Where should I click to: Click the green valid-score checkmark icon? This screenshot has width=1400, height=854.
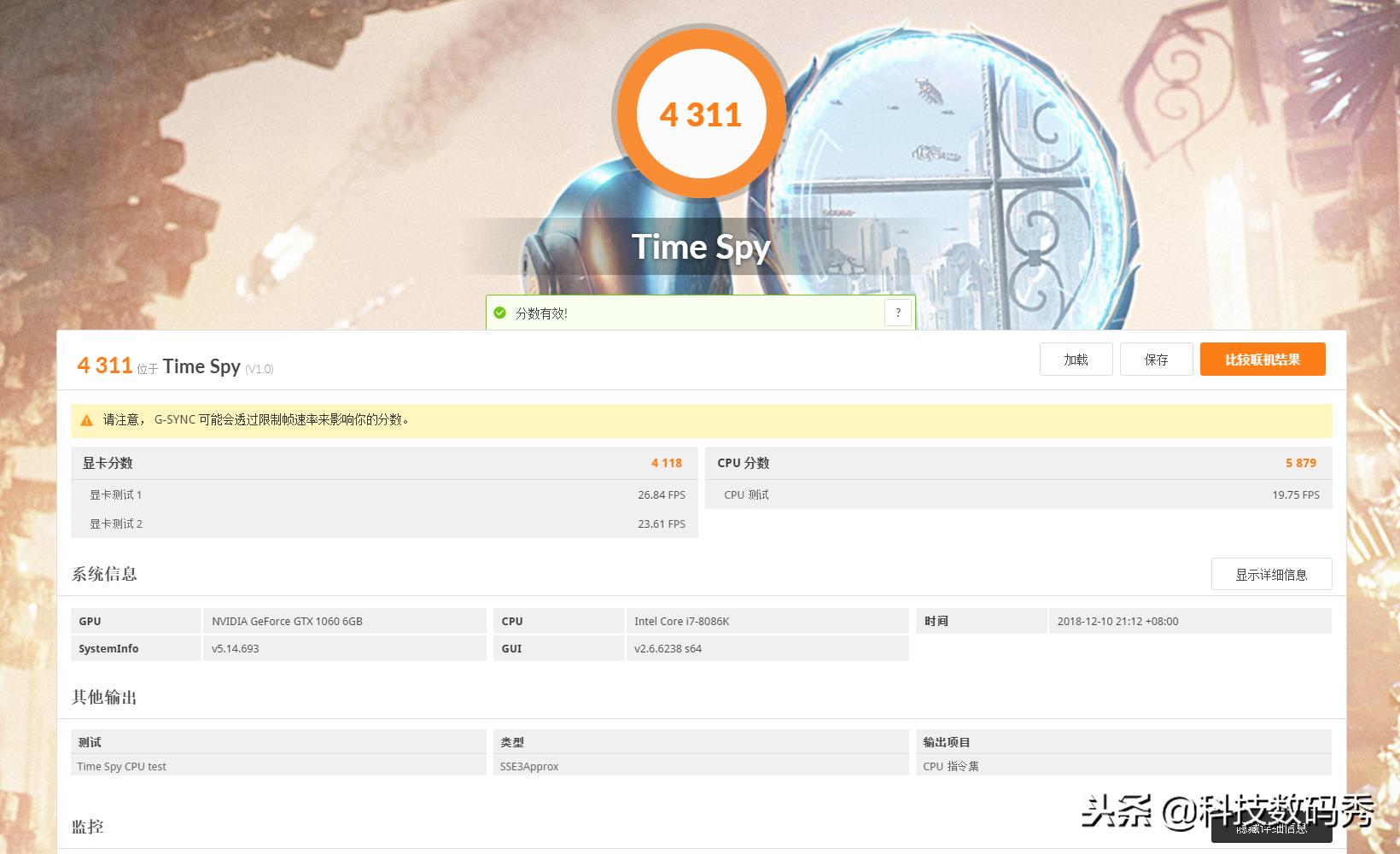499,313
